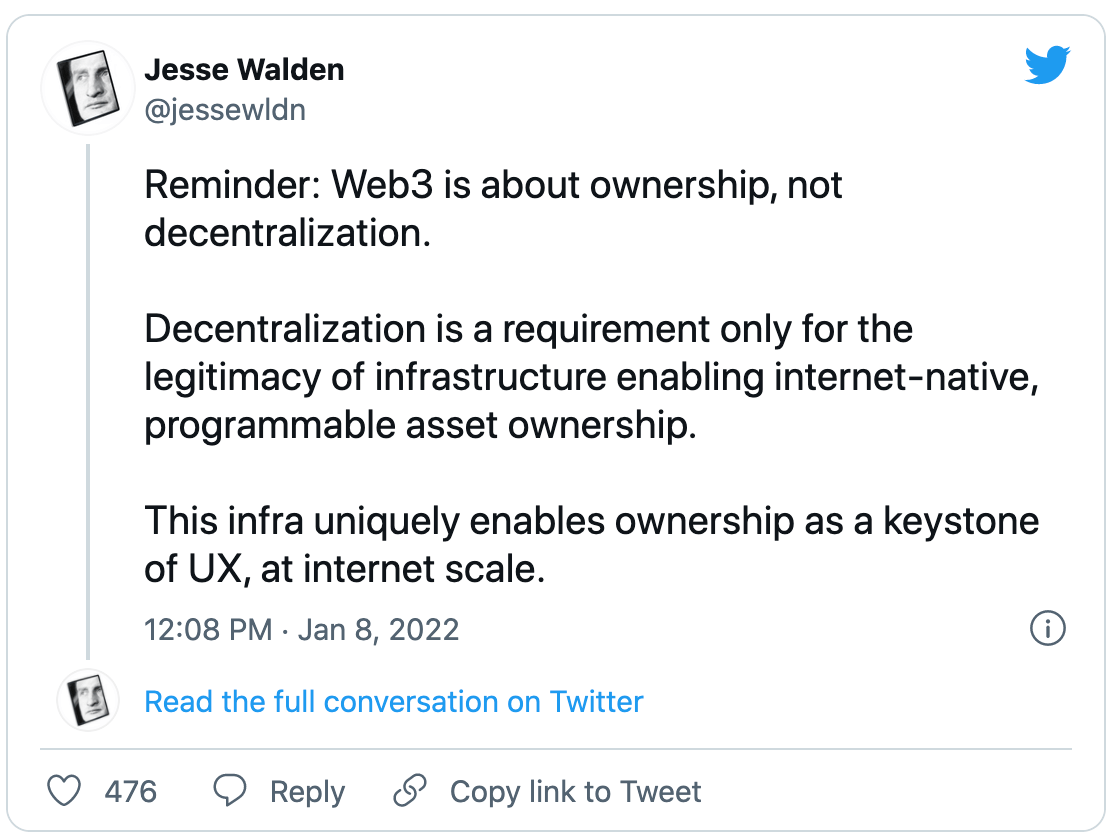Viewport: 1112px width, 838px height.
Task: Click the Jan 8, 2022 date
Action: point(379,630)
